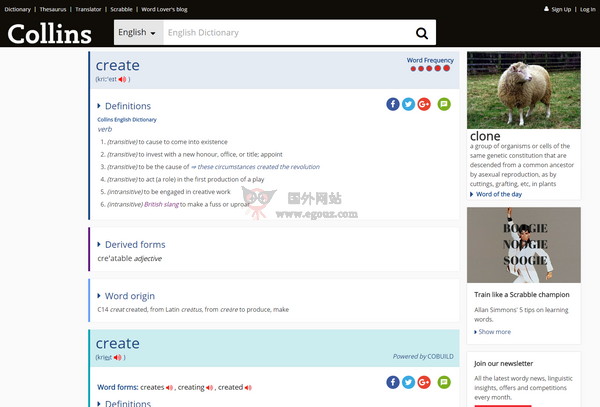Click the Join our newsletter heading

click(503, 363)
